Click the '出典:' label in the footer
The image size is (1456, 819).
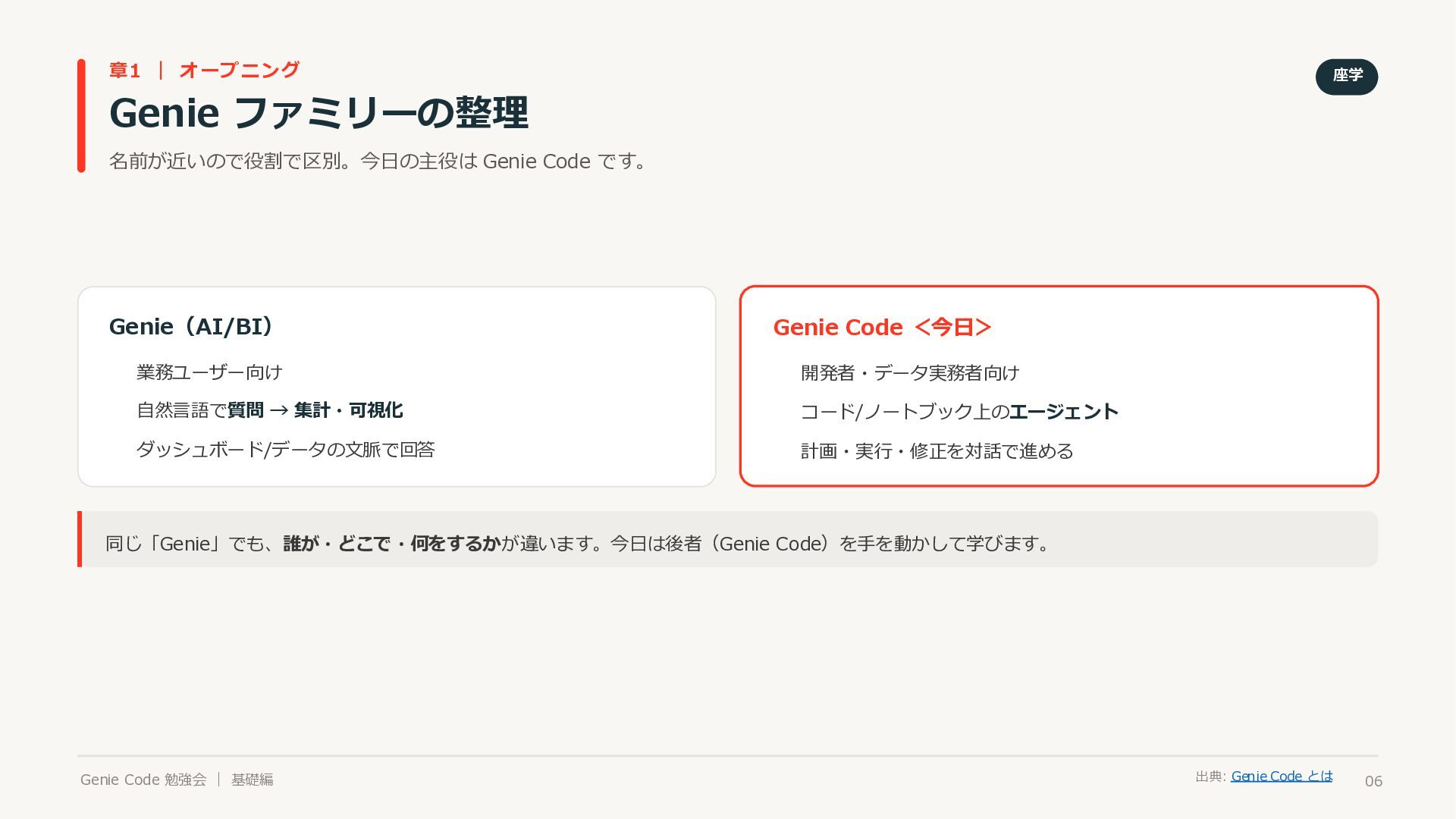pyautogui.click(x=1210, y=777)
